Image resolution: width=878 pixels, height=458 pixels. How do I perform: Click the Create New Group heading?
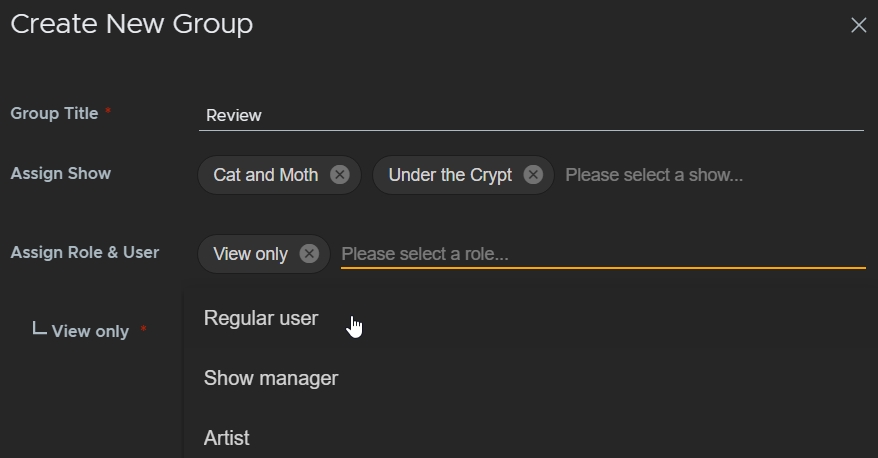pyautogui.click(x=131, y=24)
